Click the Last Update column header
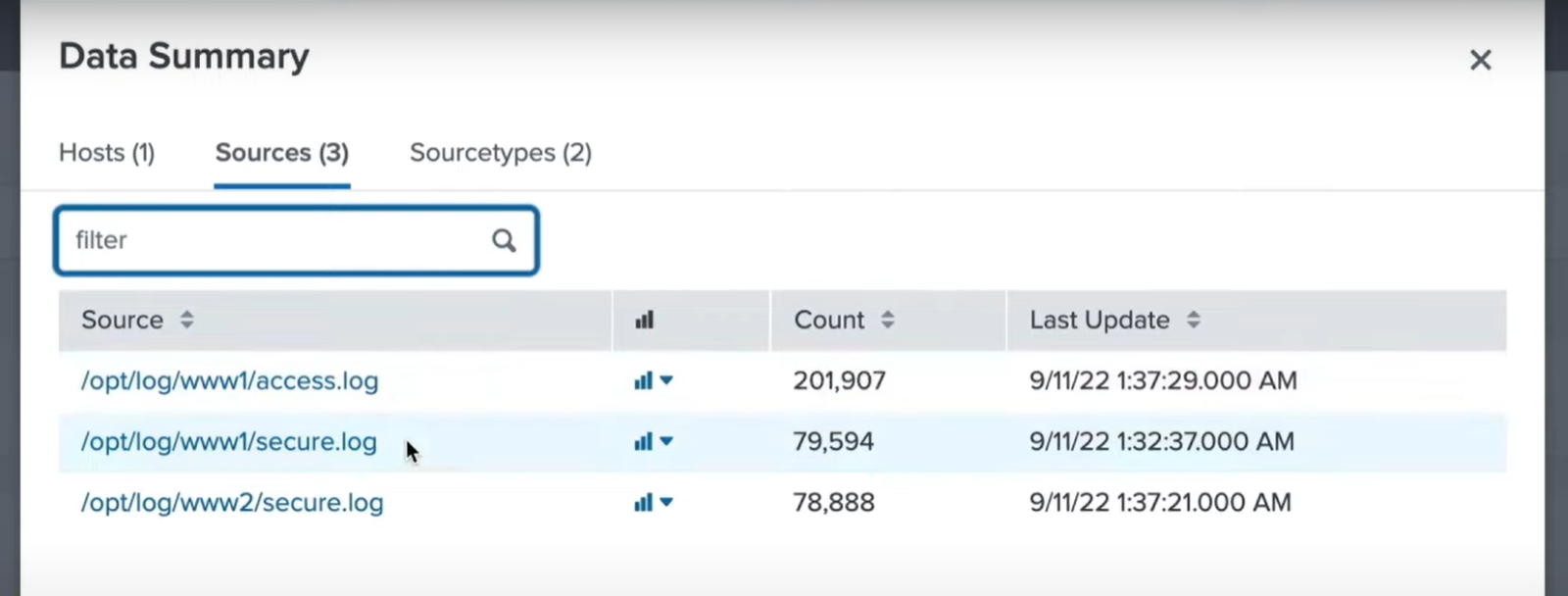 pyautogui.click(x=1099, y=320)
